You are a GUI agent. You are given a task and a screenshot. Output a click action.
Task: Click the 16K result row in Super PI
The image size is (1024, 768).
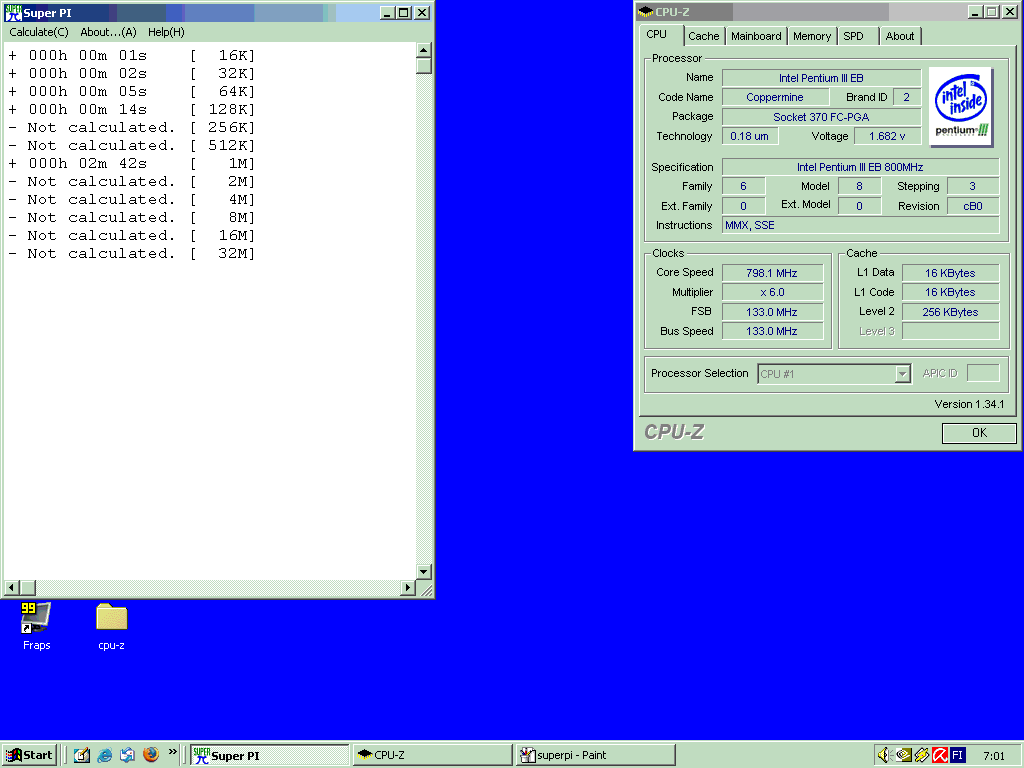tap(131, 56)
